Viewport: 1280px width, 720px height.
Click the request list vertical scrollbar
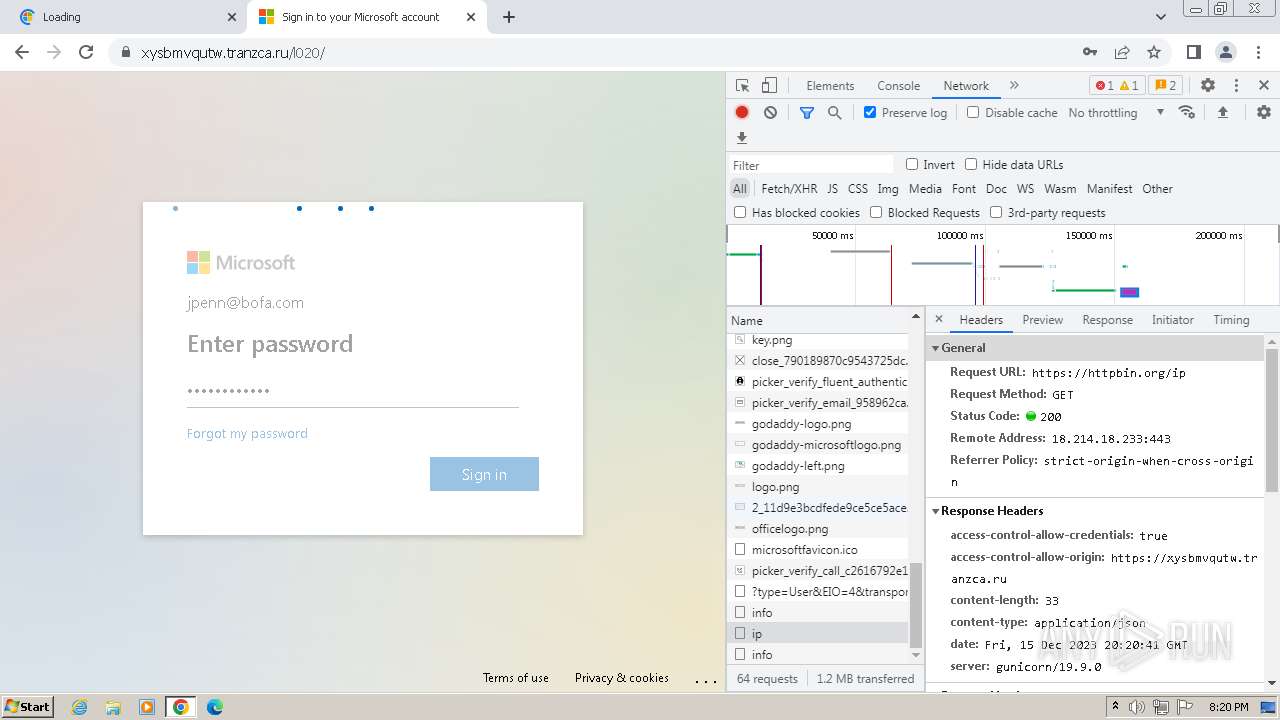pyautogui.click(x=915, y=604)
